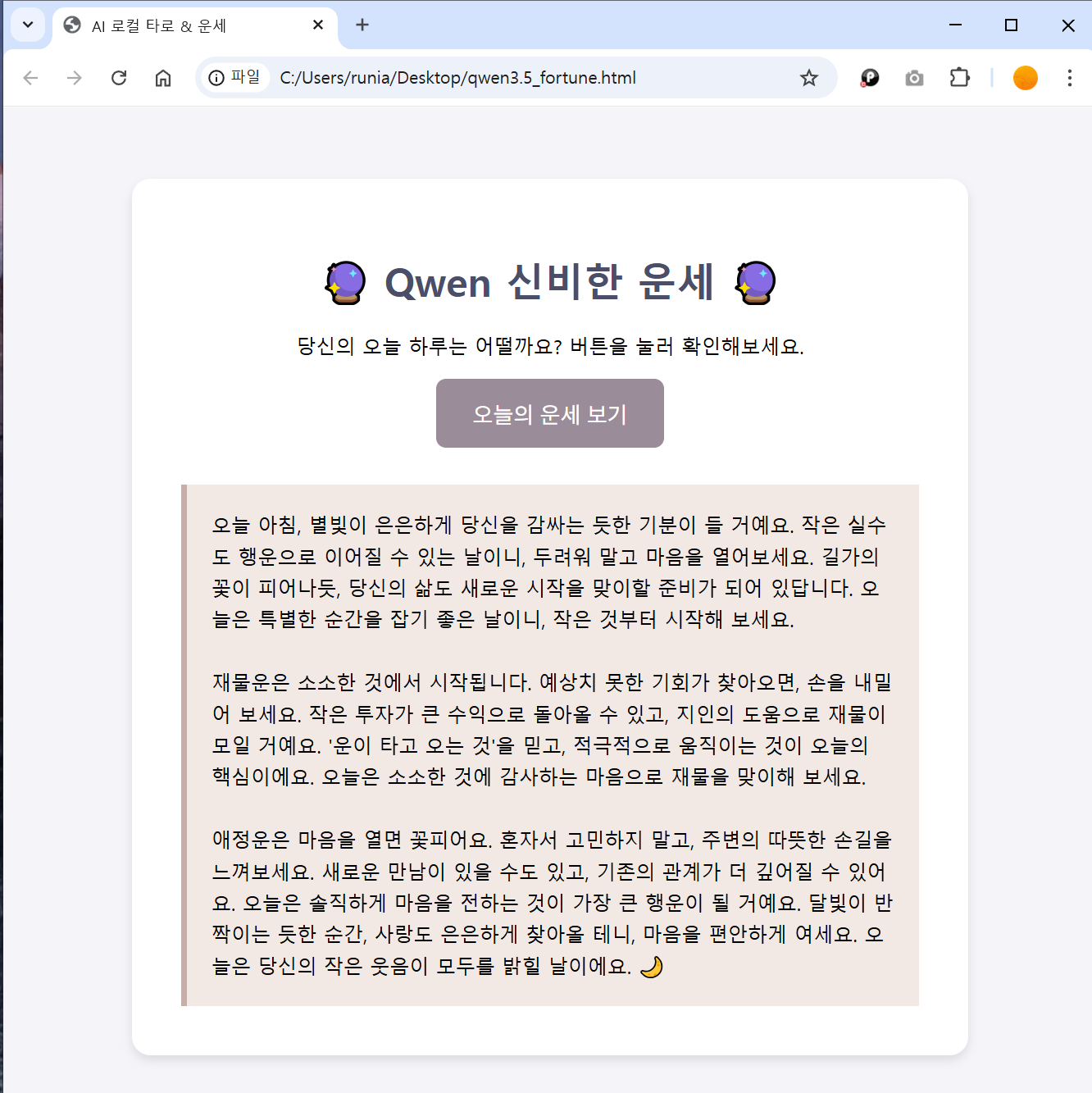The image size is (1092, 1093).
Task: Maximize the browser window
Action: 1011,25
